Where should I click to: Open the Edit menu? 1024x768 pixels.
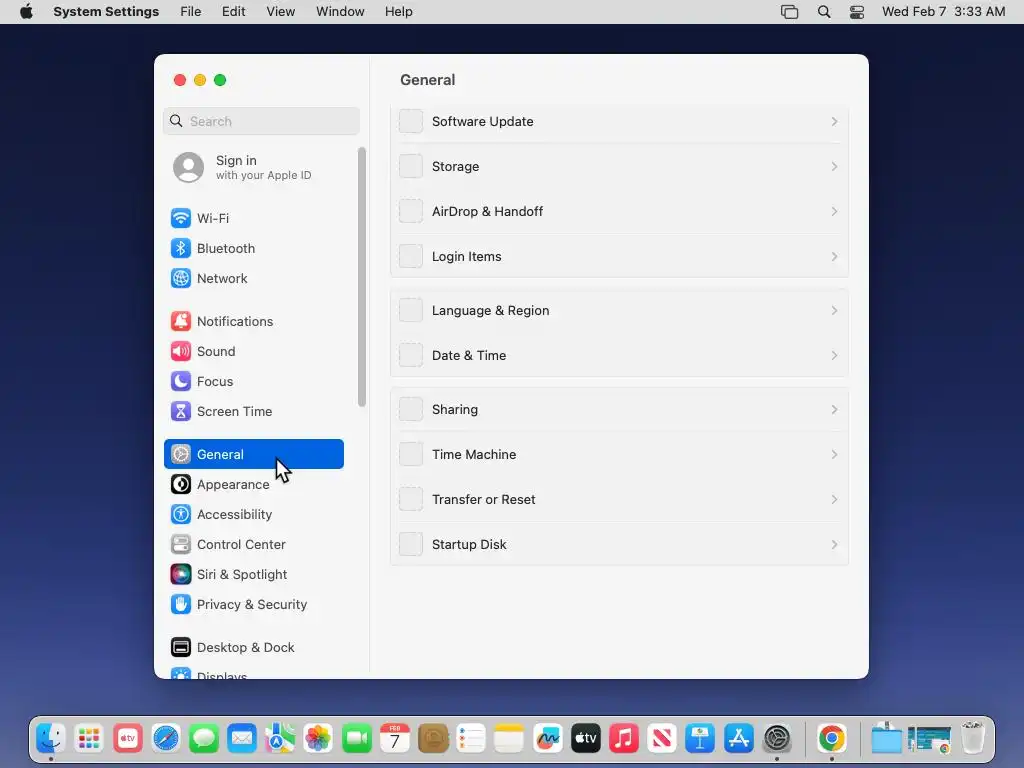pos(233,12)
